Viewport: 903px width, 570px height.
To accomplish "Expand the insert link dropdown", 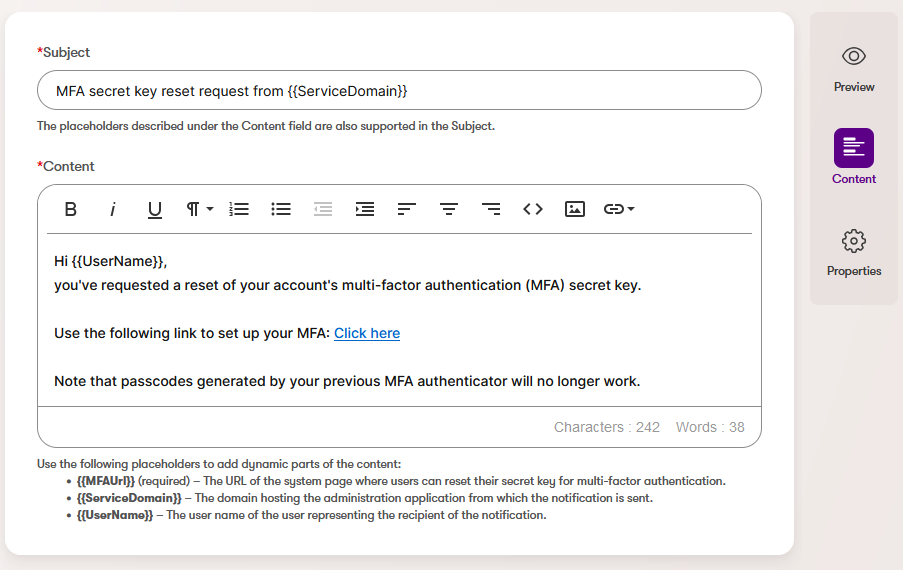I will (619, 209).
